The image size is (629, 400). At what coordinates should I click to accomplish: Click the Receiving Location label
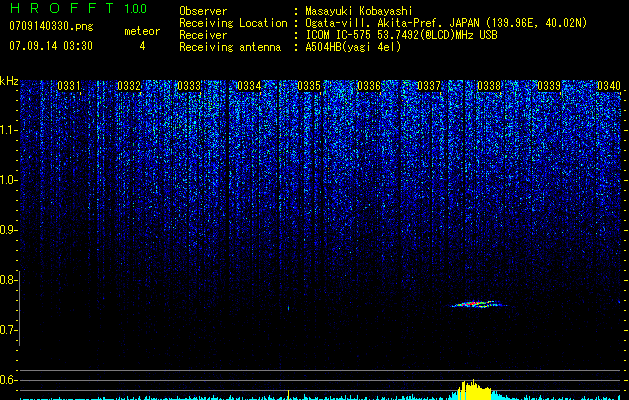(233, 23)
